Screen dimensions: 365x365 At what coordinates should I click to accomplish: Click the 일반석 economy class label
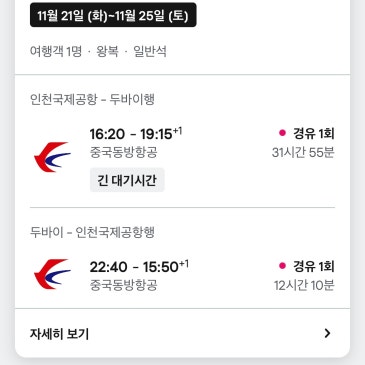tap(150, 51)
